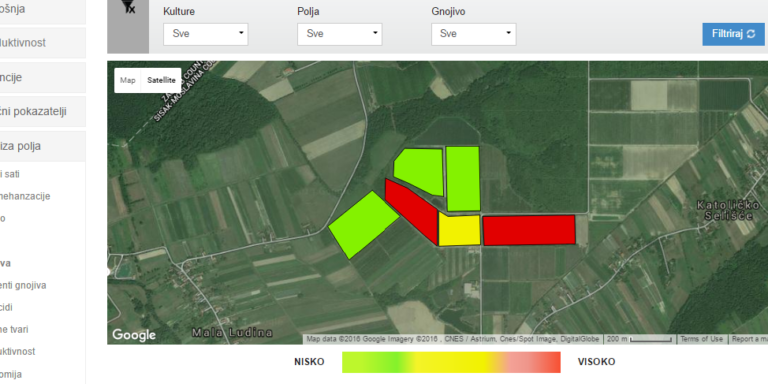The width and height of the screenshot is (768, 384).
Task: Select the green pentagon field polygon
Action: click(419, 171)
